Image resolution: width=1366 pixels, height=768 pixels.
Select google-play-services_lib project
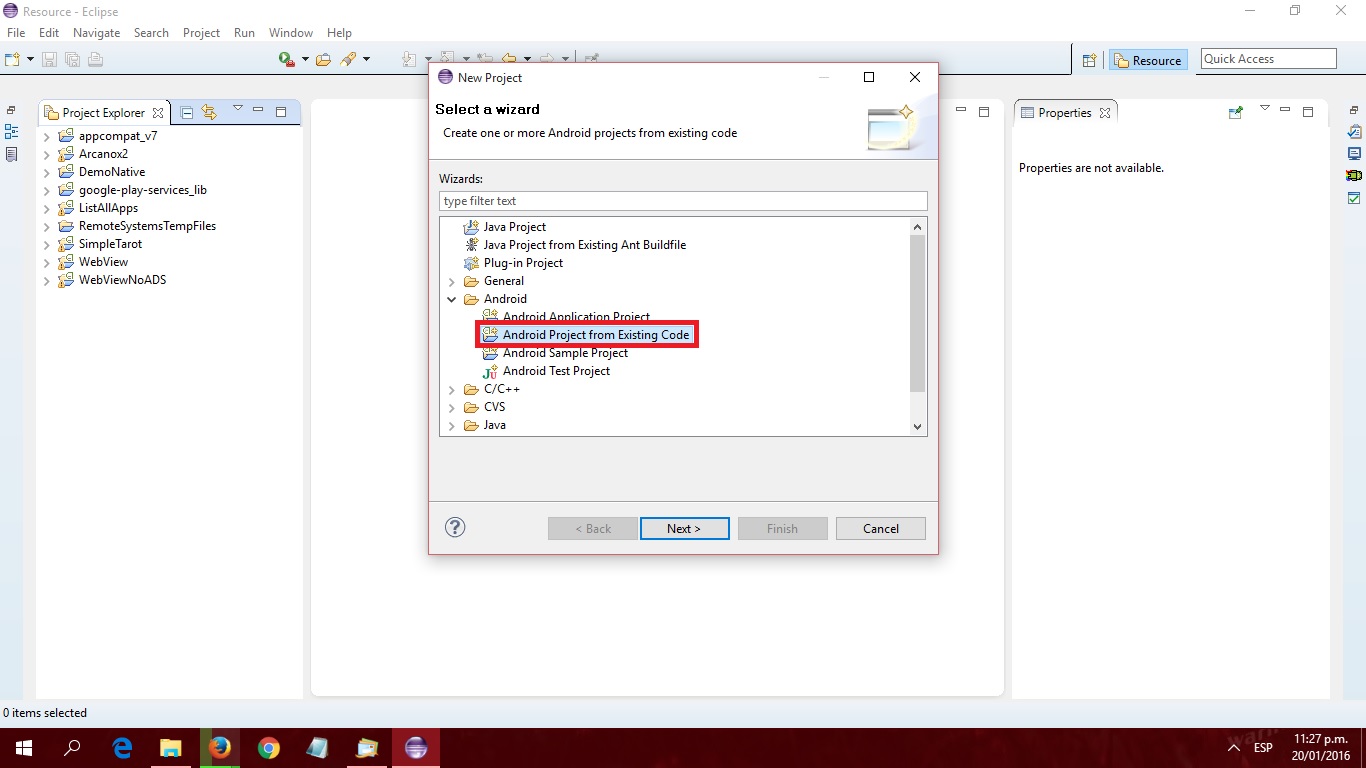click(142, 190)
